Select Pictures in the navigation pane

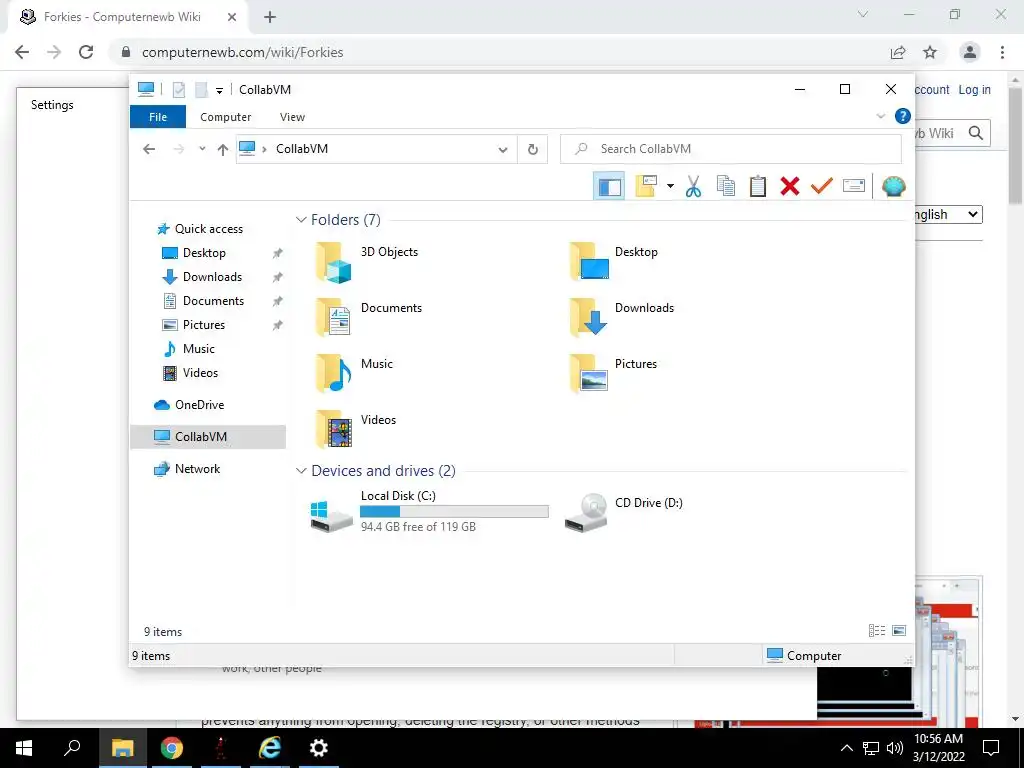click(x=204, y=325)
